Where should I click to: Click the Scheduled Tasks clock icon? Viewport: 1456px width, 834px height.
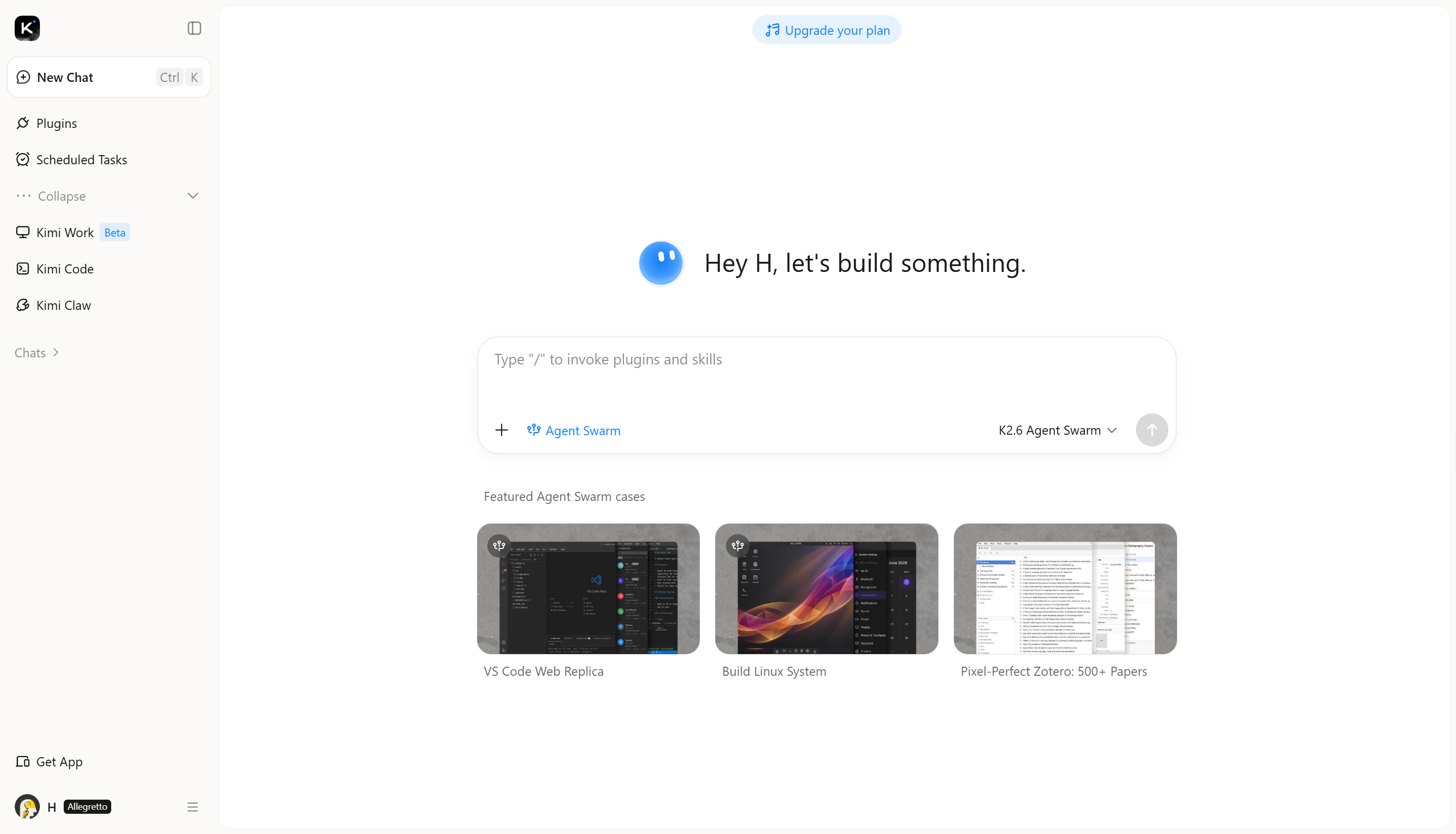23,160
